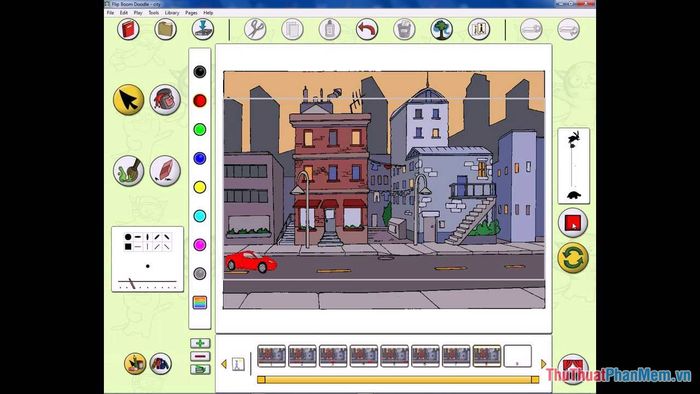Click the copy pages icon

[292, 29]
